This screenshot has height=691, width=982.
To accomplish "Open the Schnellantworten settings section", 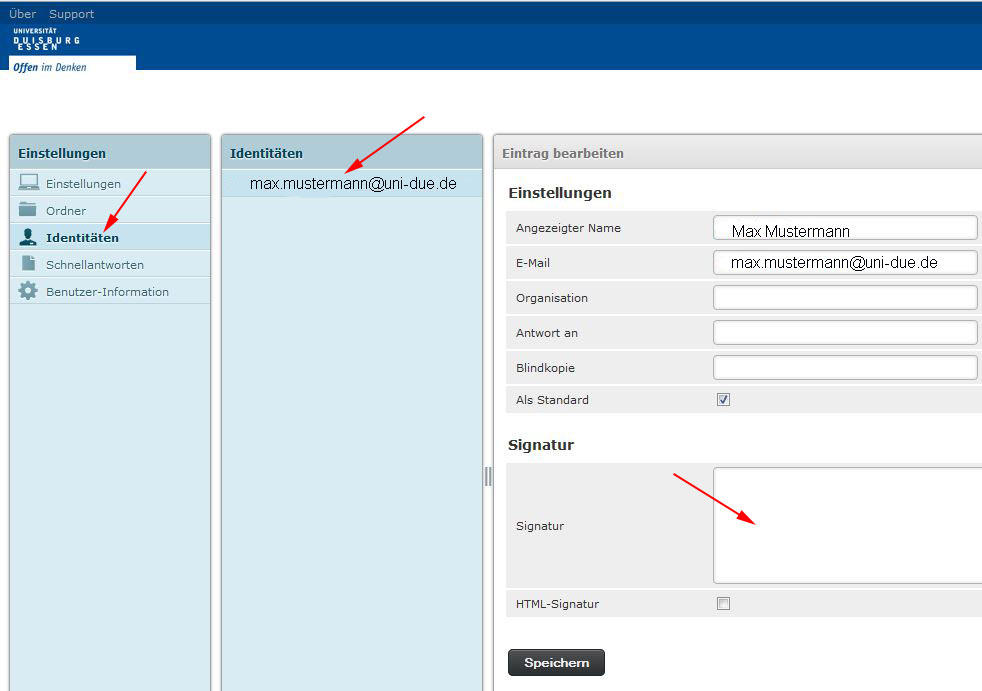I will [x=95, y=265].
